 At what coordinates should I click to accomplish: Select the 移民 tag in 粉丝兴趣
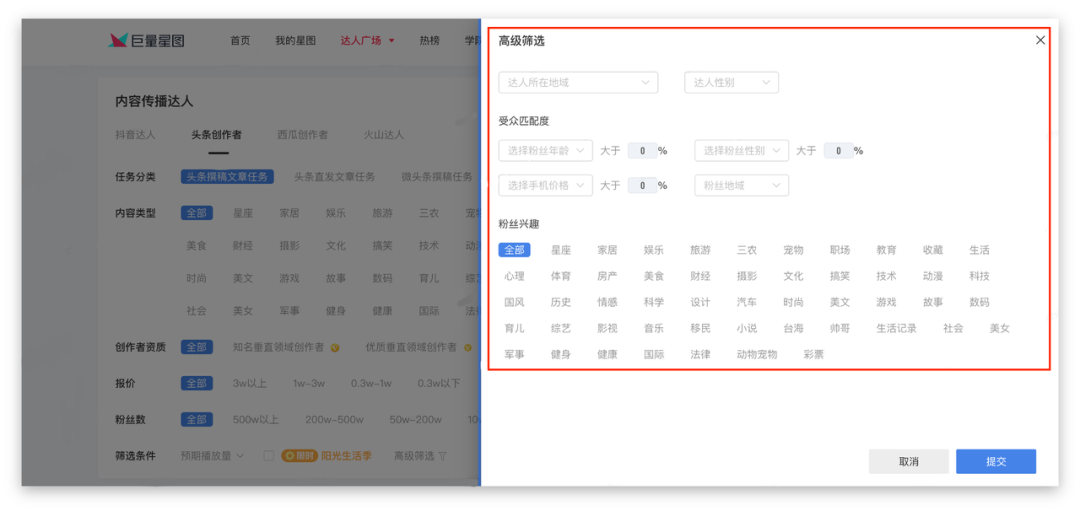pos(700,328)
